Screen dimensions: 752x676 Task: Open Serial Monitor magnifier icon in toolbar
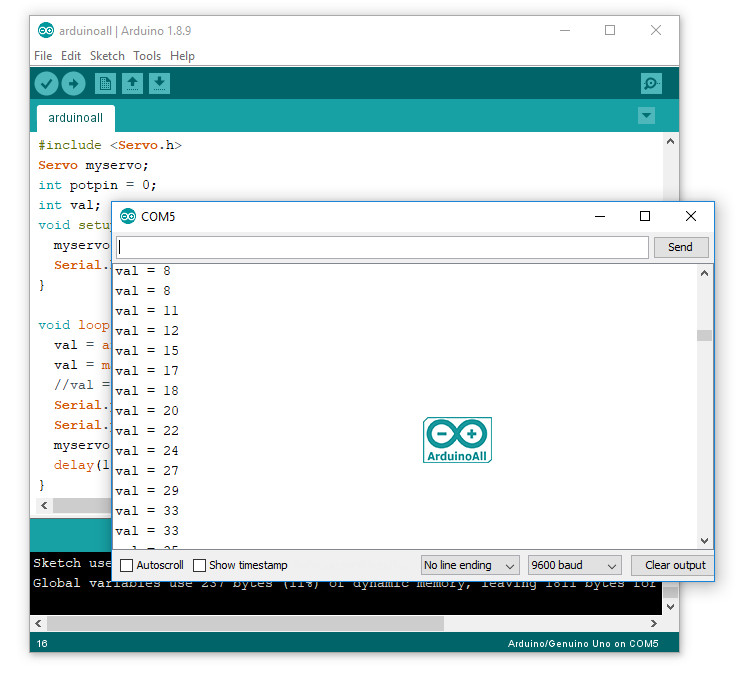651,84
